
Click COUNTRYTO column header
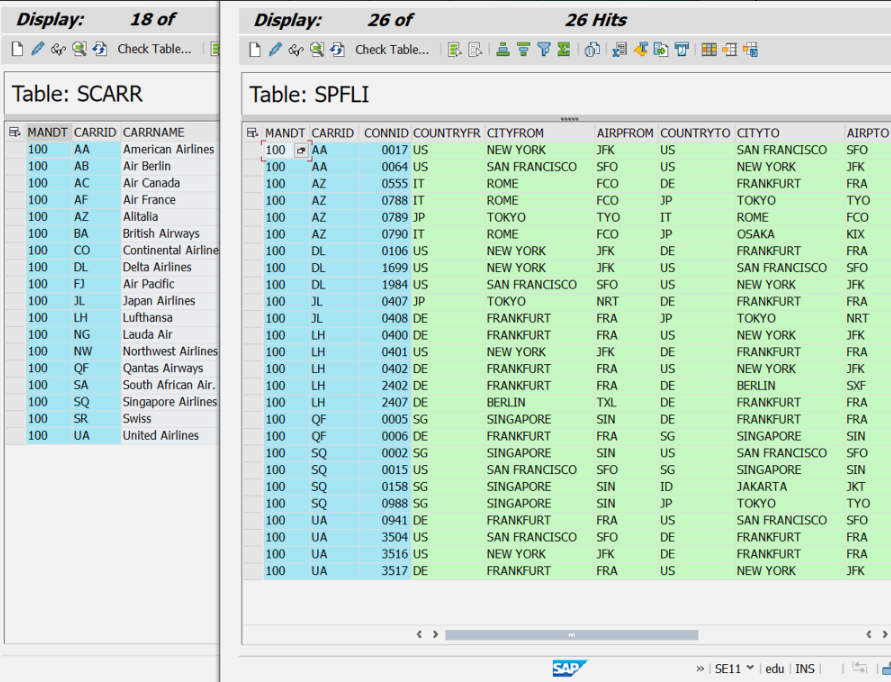click(695, 133)
